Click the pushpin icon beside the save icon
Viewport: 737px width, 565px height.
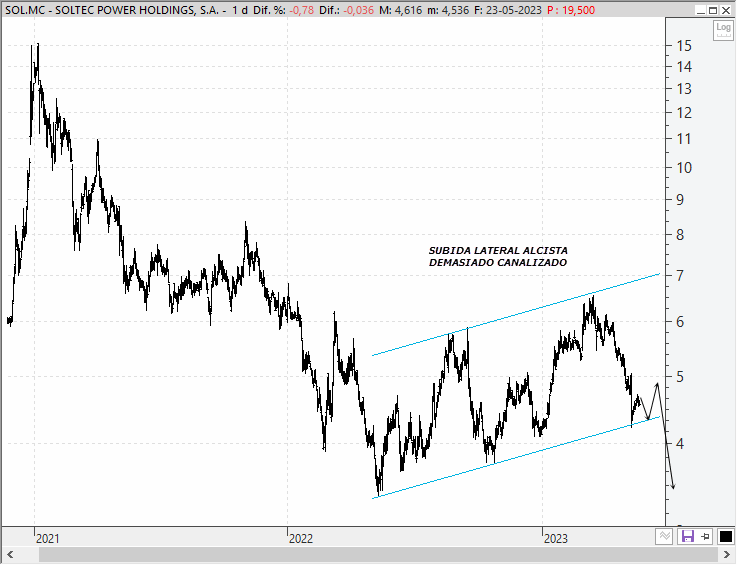click(x=706, y=536)
